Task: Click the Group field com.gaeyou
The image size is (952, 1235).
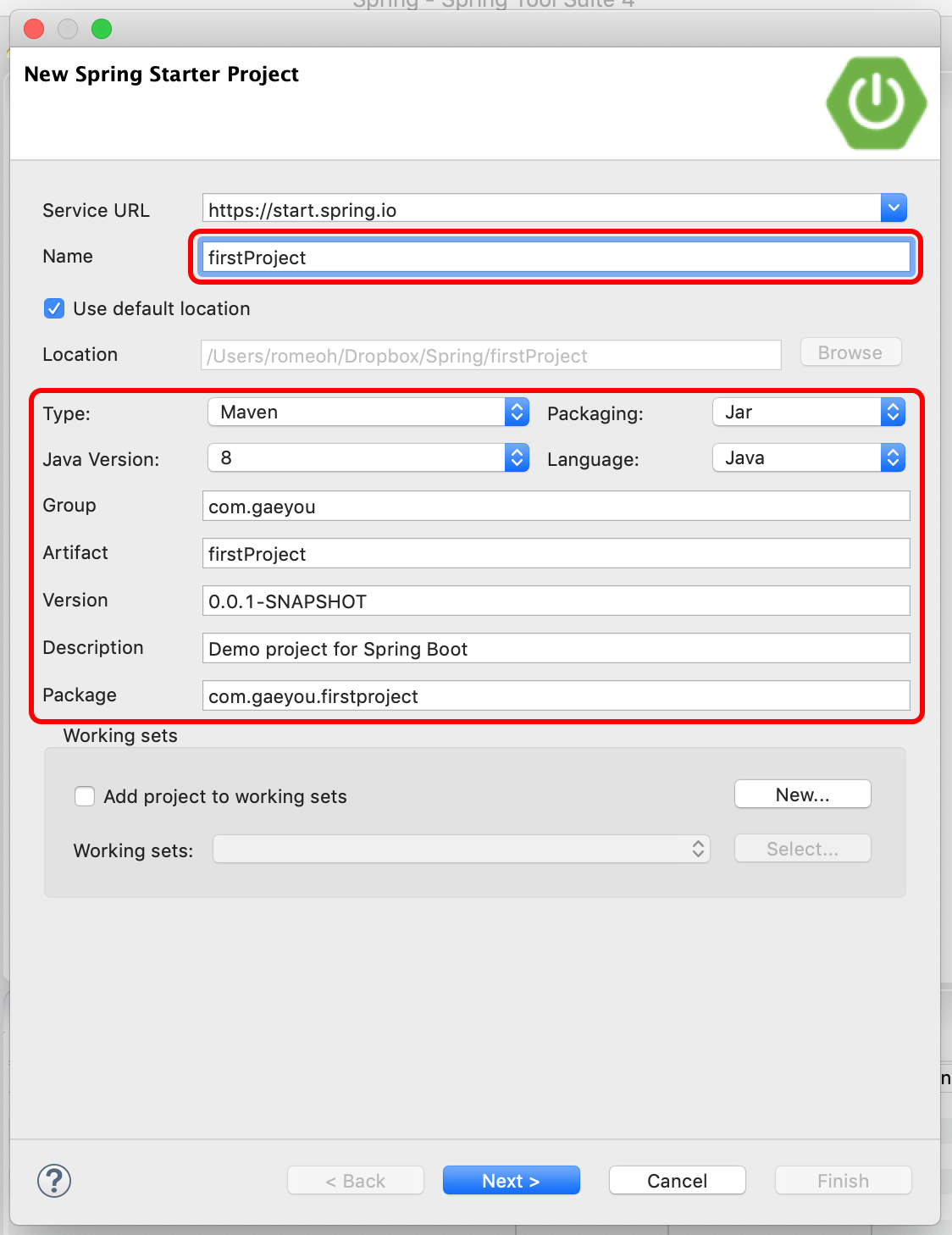Action: coord(556,507)
